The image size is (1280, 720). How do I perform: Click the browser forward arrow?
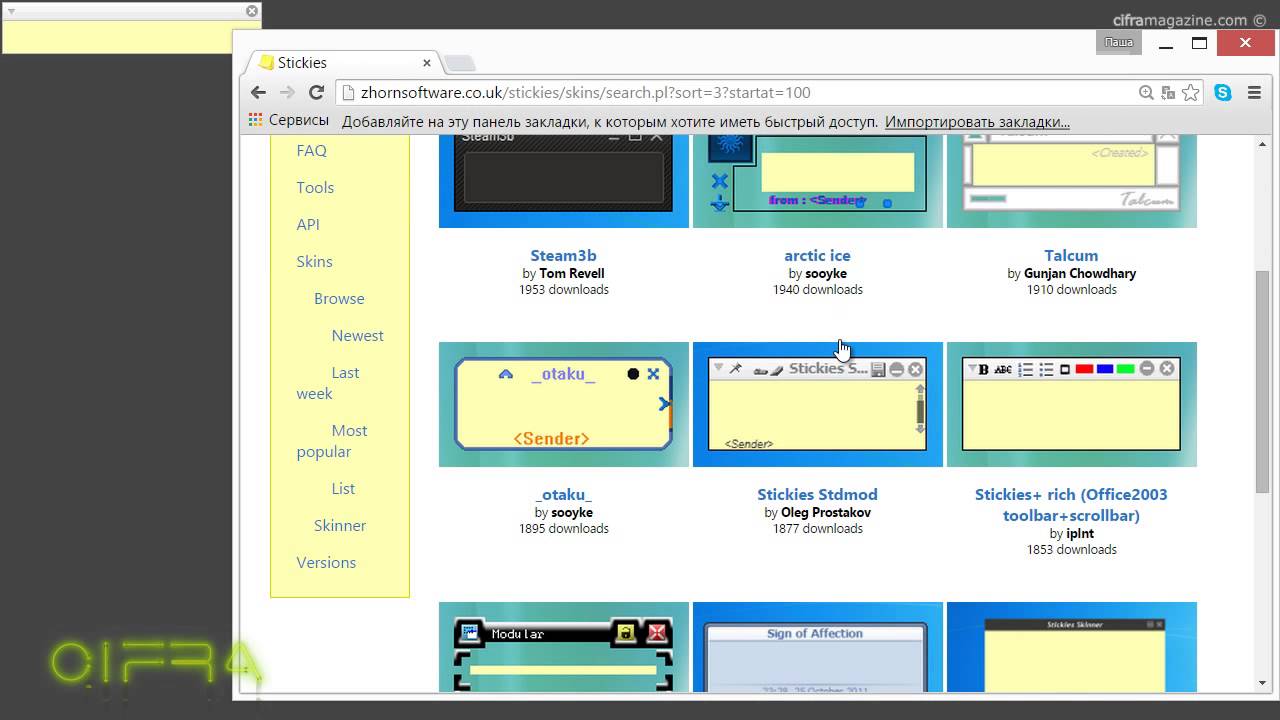[287, 92]
